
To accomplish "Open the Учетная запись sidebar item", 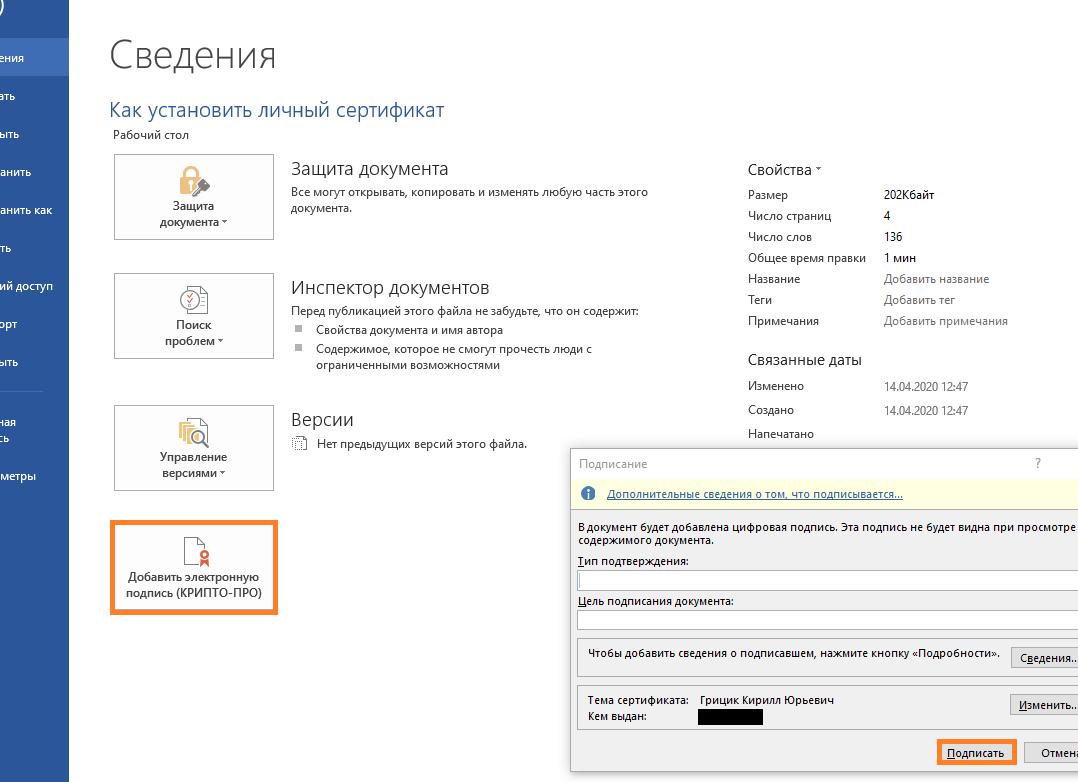I will tap(34, 430).
